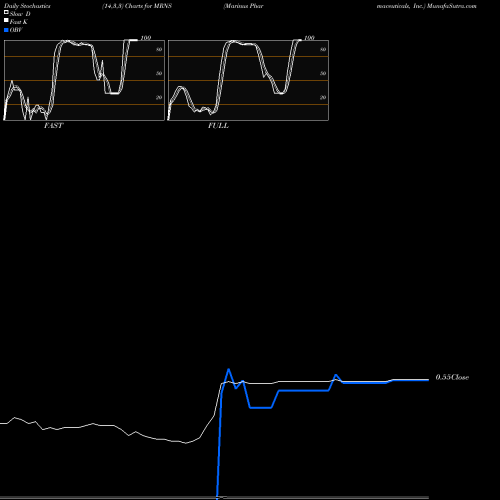
Task: Click the blue OBV legend swatch
Action: point(6,30)
